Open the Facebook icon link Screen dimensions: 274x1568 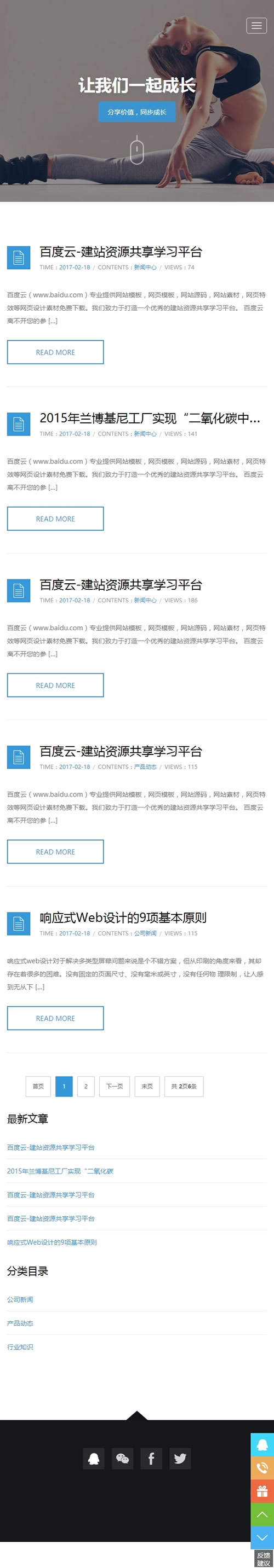pyautogui.click(x=151, y=1459)
